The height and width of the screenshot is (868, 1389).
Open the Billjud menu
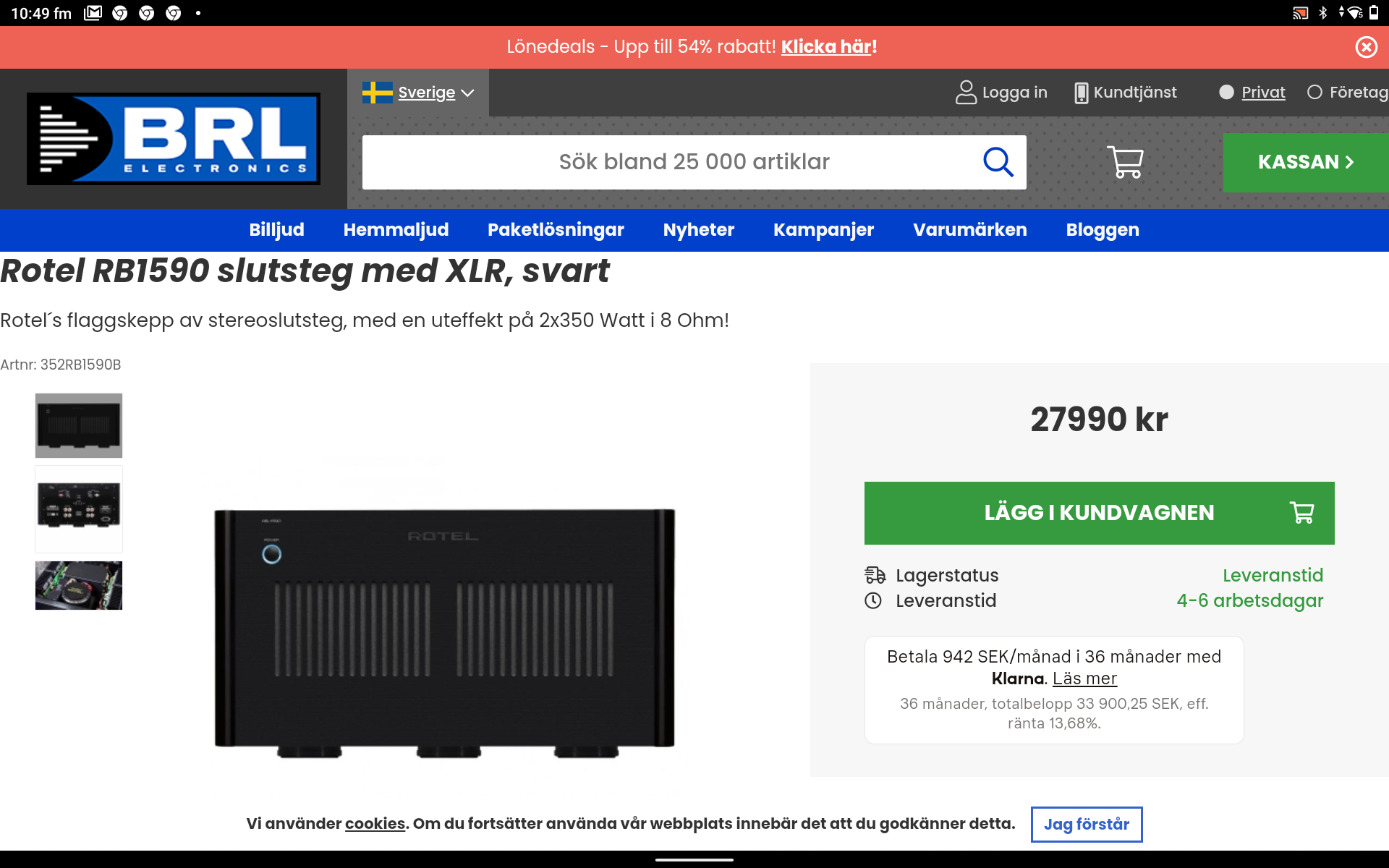coord(276,230)
